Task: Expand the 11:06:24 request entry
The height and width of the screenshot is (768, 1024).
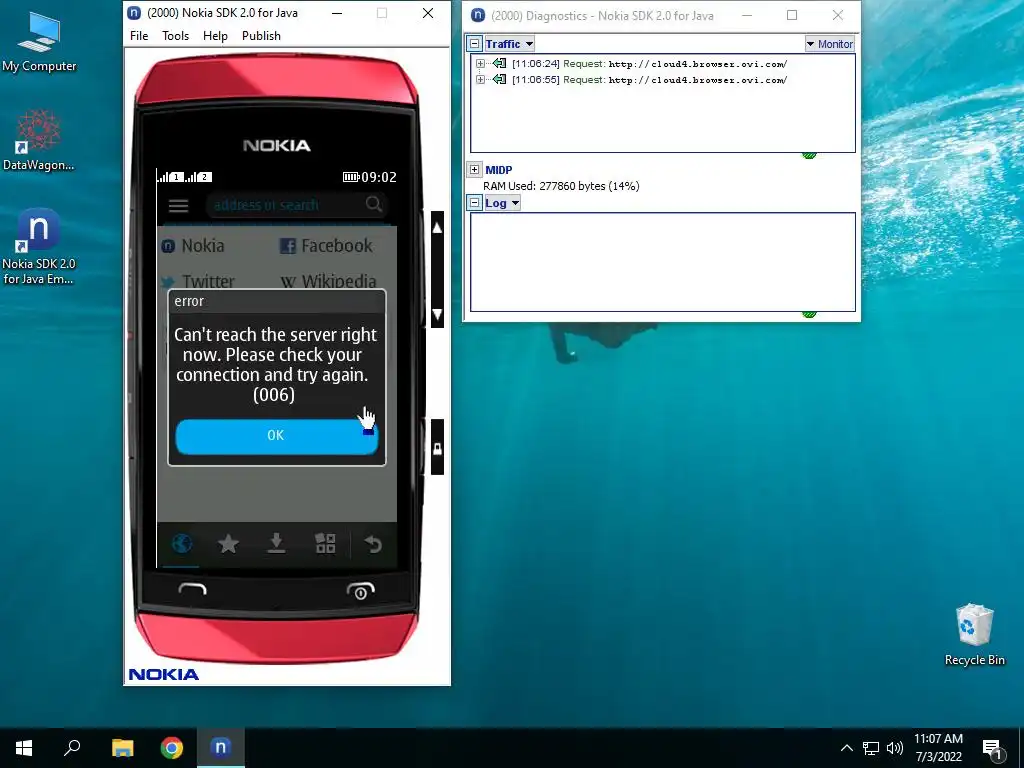Action: (481, 63)
